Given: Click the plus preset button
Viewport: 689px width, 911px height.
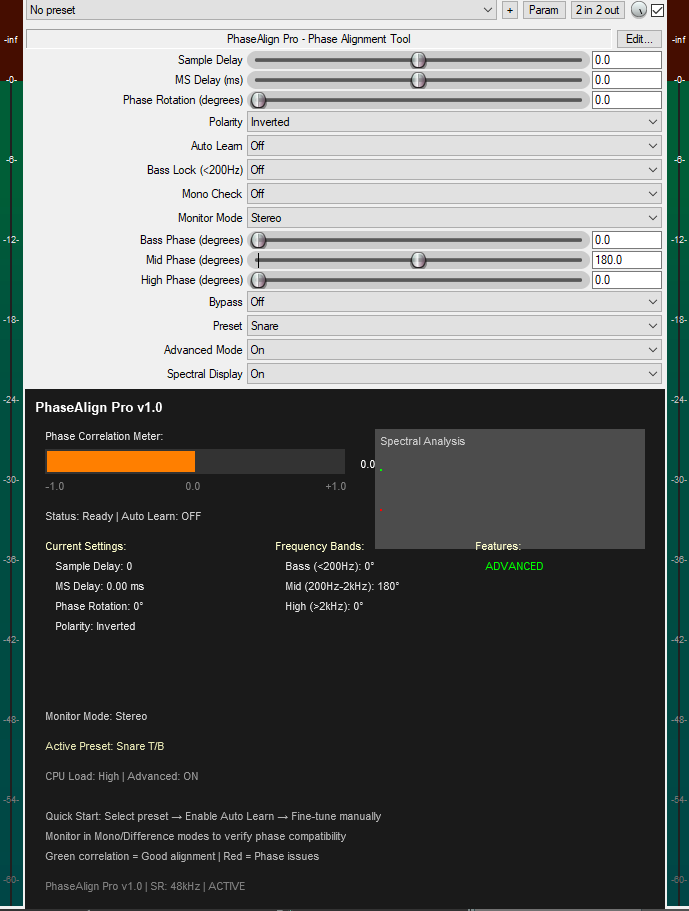Looking at the screenshot, I should click(x=509, y=10).
